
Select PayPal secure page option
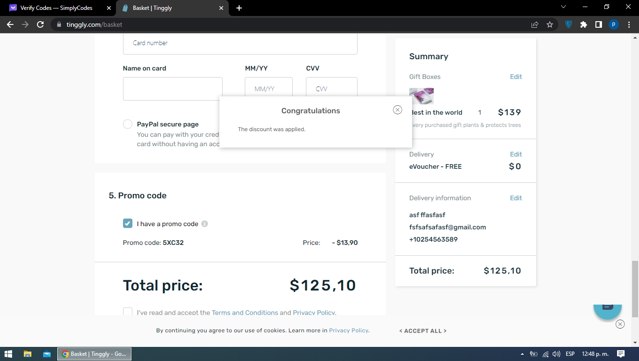tap(128, 124)
